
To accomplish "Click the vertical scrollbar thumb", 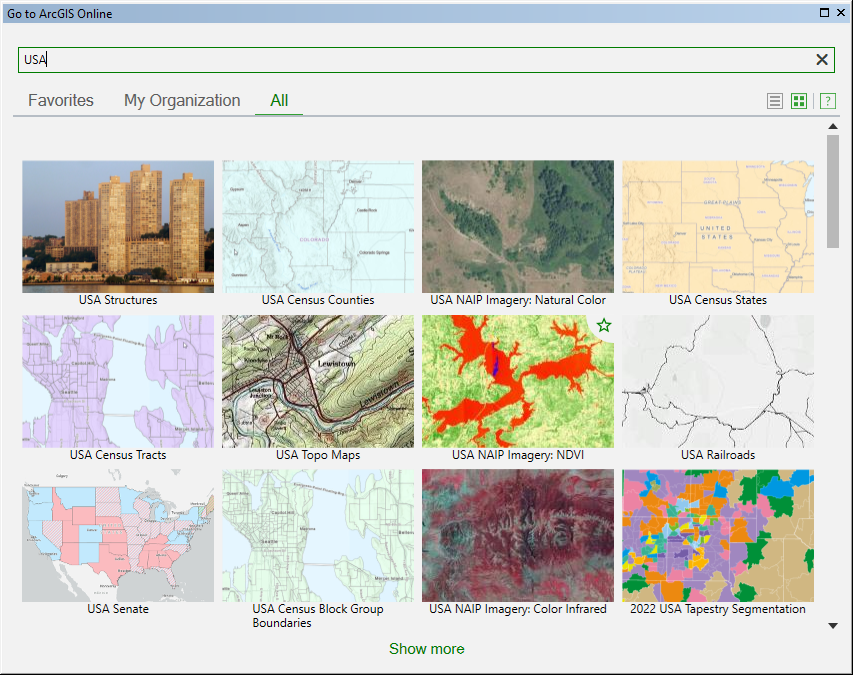I will 832,191.
